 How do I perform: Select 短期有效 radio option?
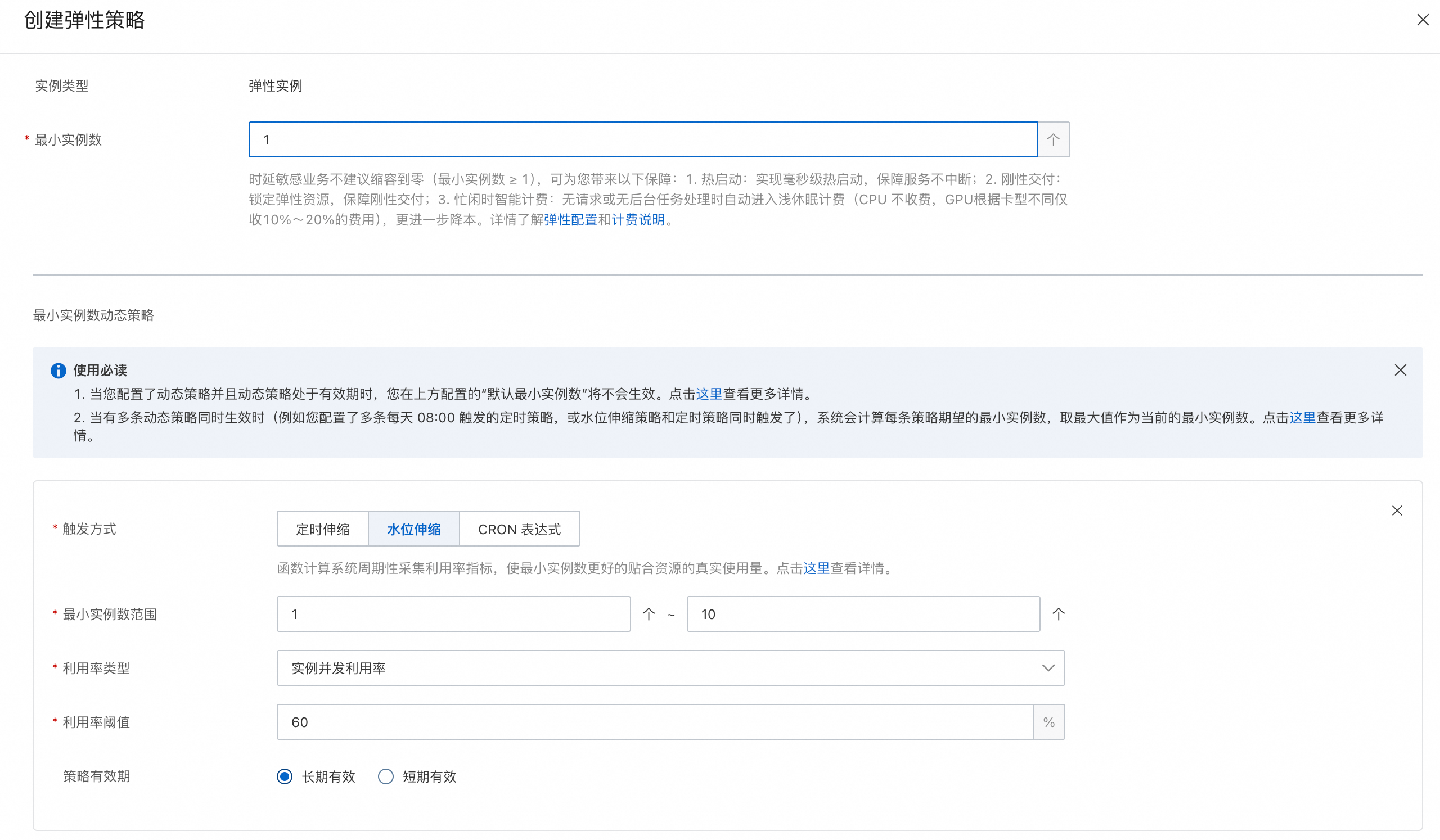tap(386, 776)
